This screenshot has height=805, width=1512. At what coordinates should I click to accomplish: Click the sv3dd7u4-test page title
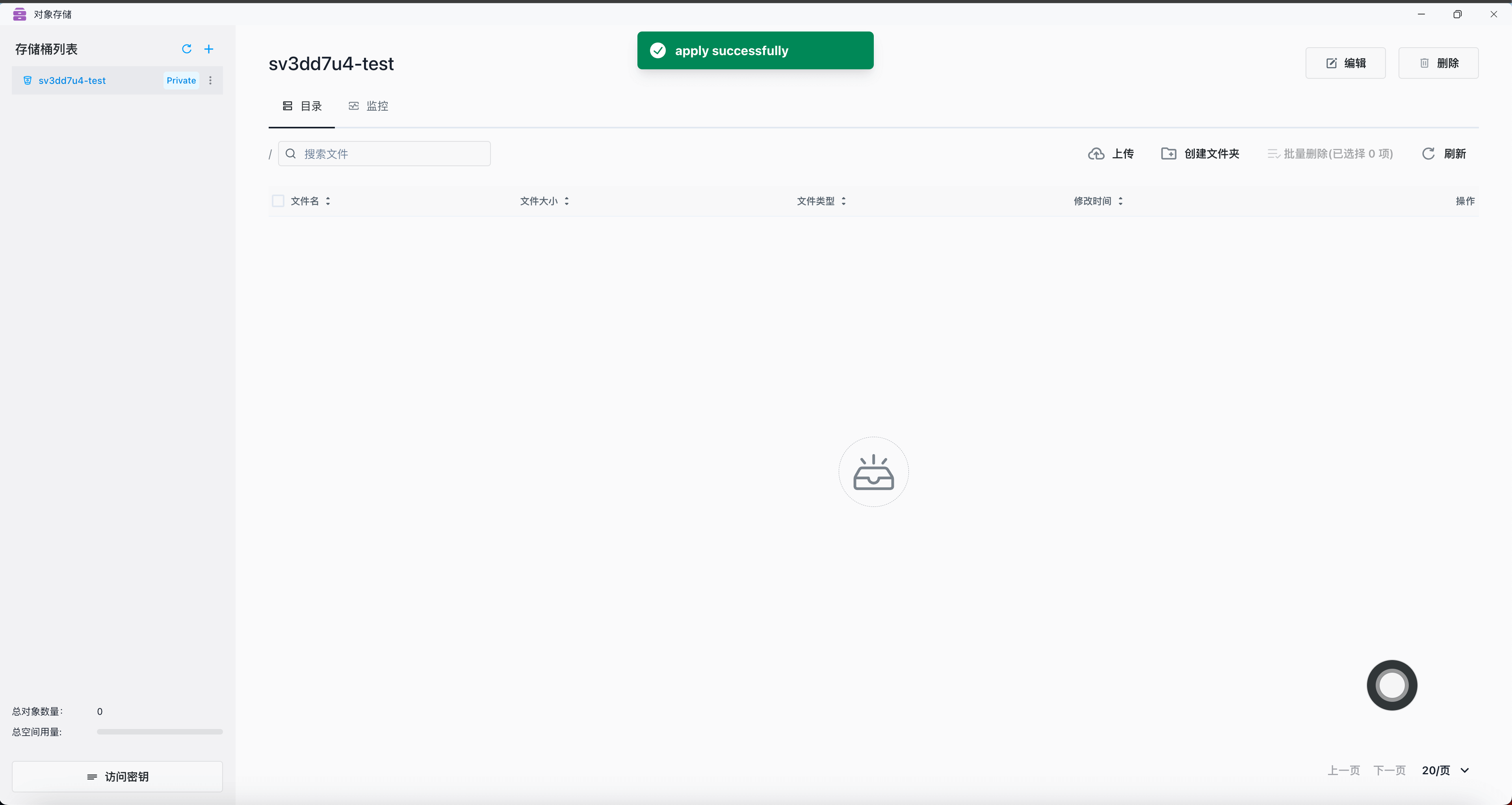coord(331,63)
